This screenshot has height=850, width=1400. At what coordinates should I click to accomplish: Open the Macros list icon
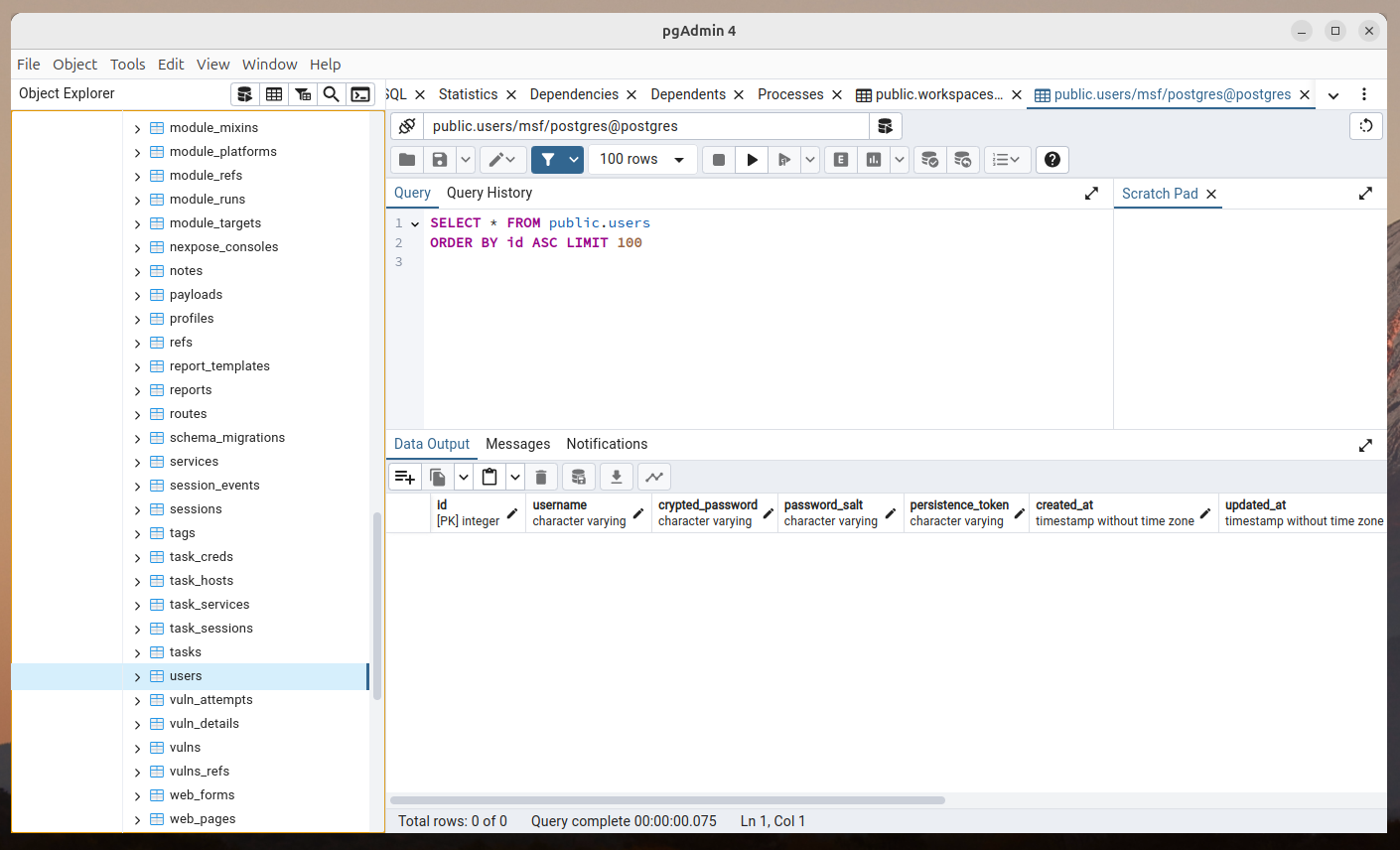(1007, 160)
